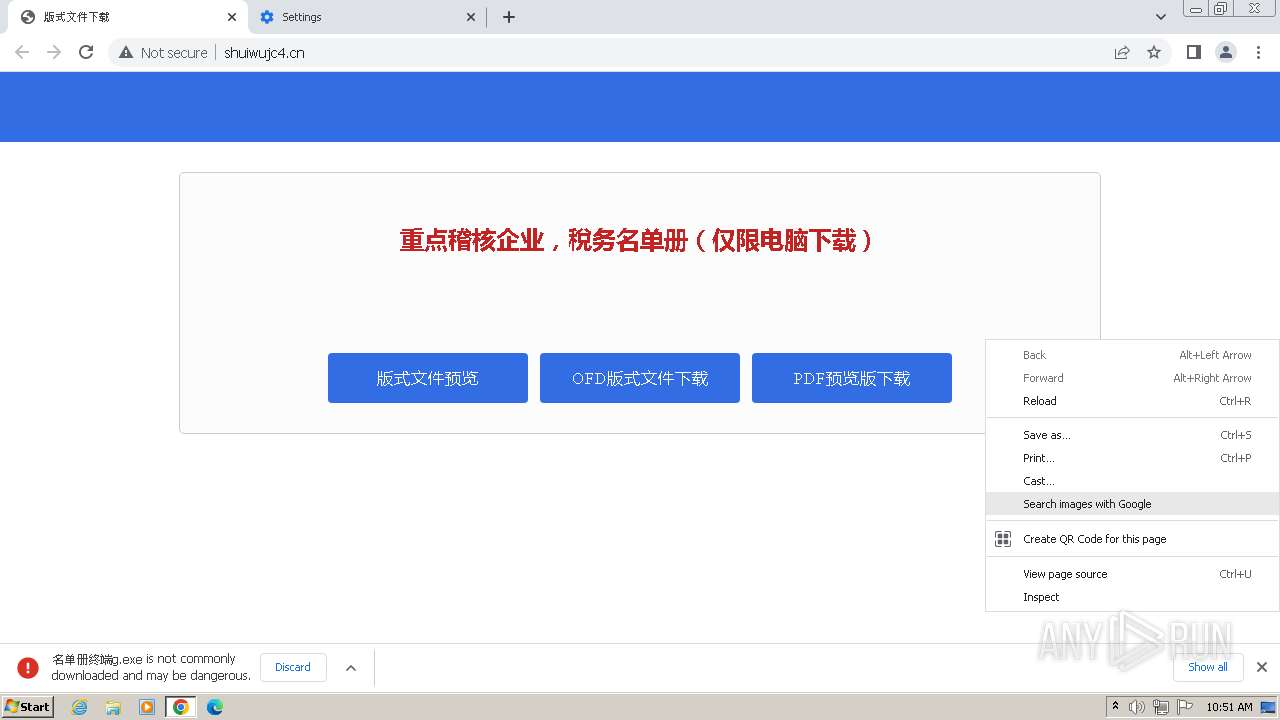Click the download warning message text
Screen dimensions: 1280x720
coord(151,667)
